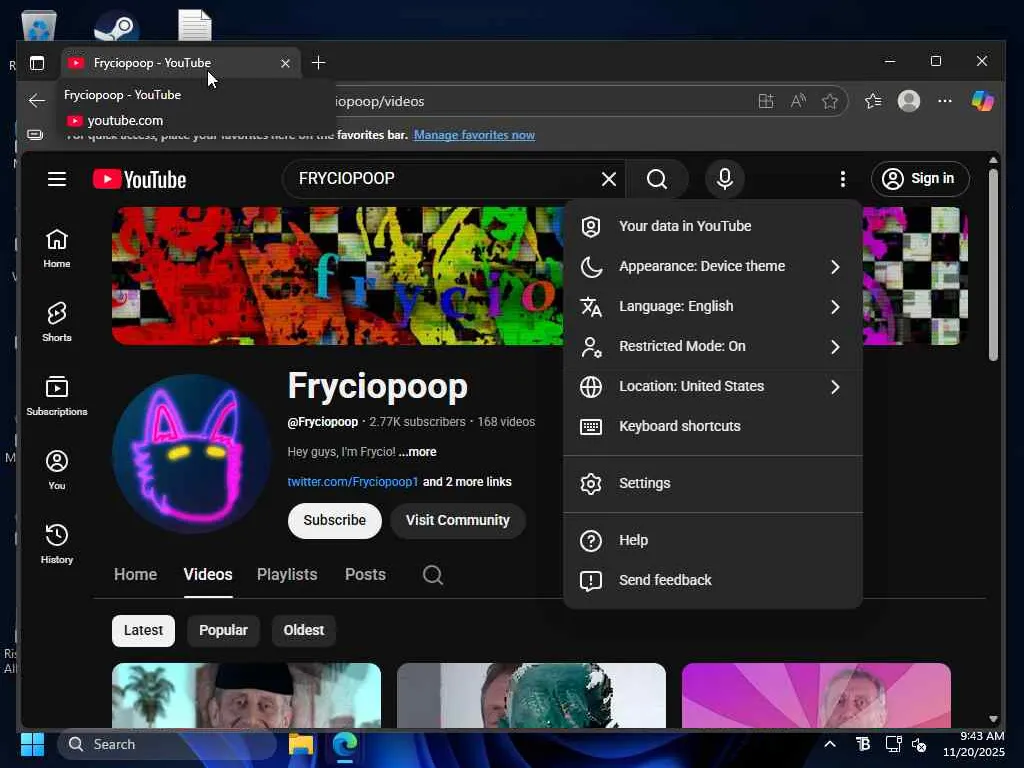Select the Videos tab

pyautogui.click(x=208, y=575)
